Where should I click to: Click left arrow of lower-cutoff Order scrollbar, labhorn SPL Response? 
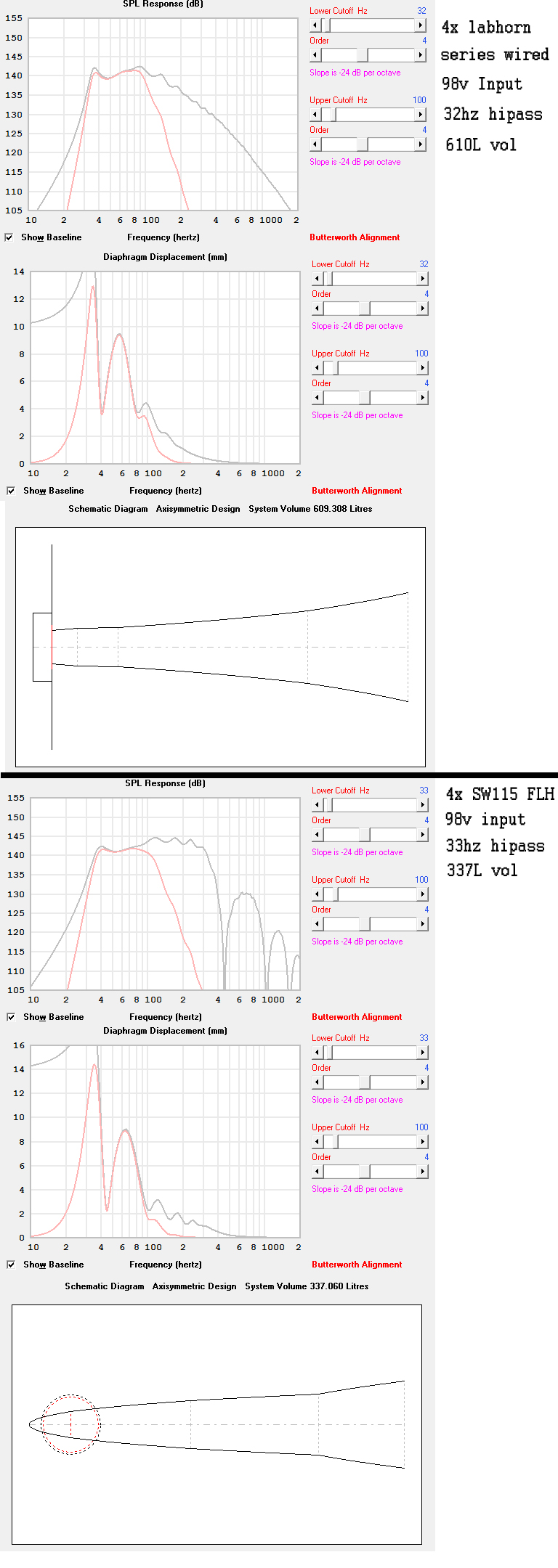pos(315,55)
